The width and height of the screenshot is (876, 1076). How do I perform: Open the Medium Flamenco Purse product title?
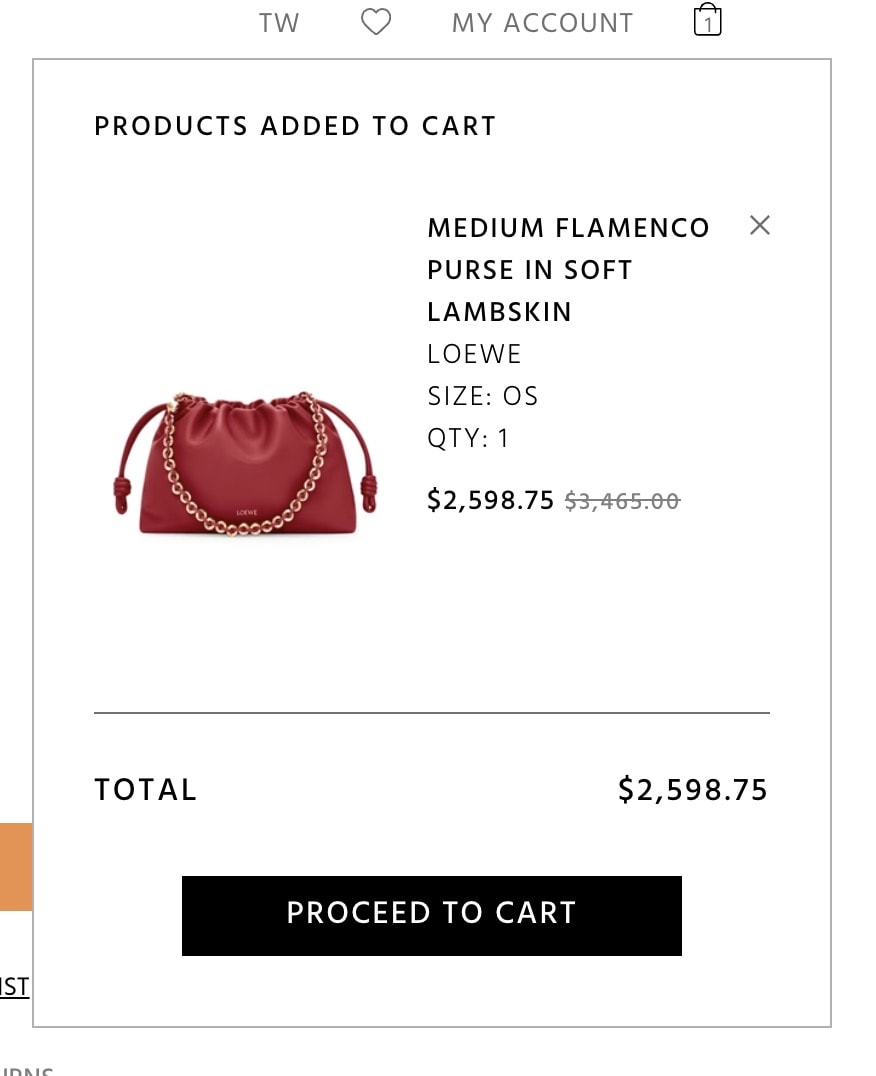pyautogui.click(x=568, y=270)
